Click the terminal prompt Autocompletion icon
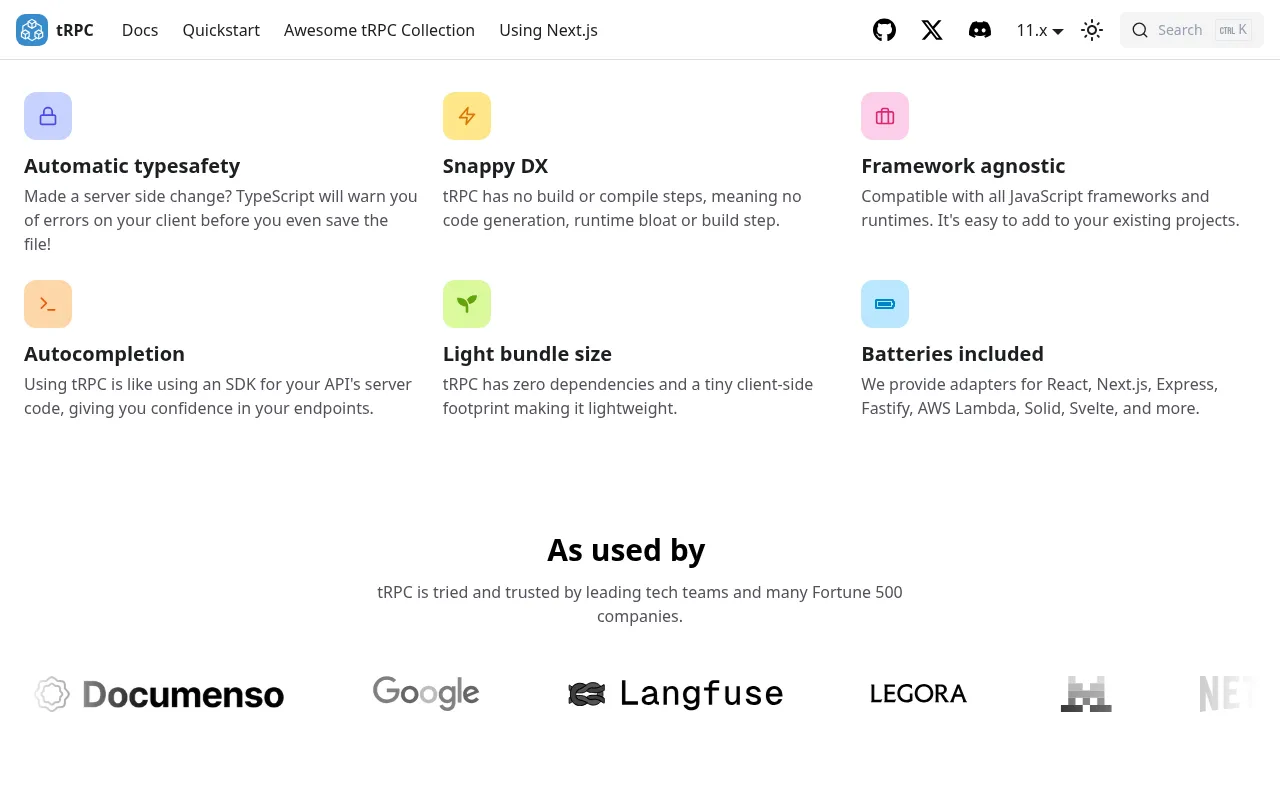The image size is (1280, 800). [48, 304]
